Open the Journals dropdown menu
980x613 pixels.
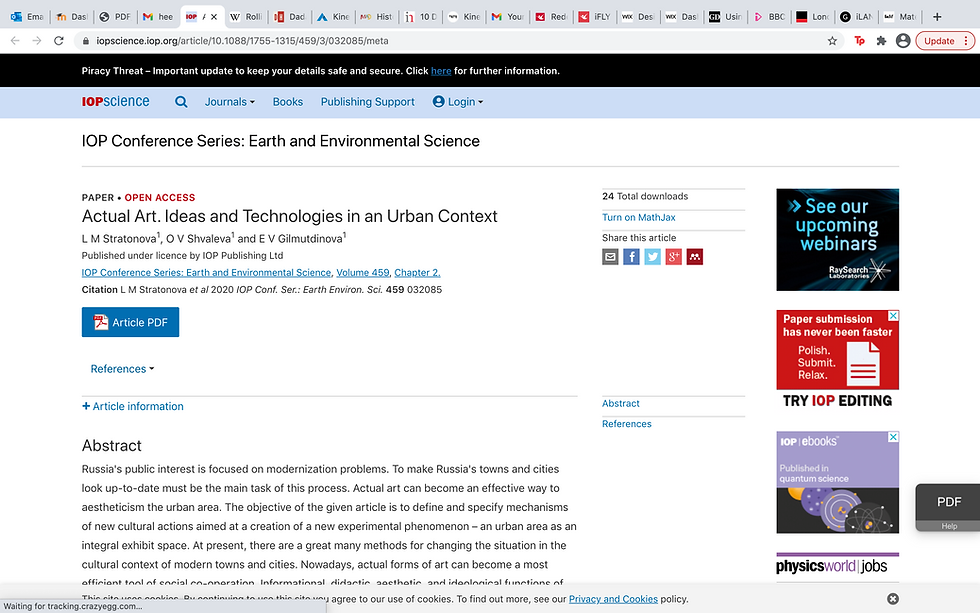(x=229, y=102)
